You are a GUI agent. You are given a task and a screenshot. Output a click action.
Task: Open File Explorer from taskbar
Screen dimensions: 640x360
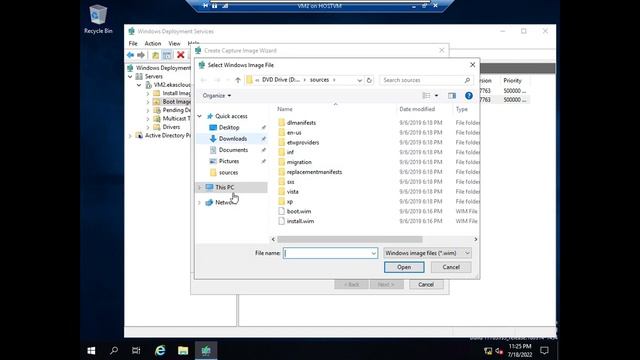(183, 350)
